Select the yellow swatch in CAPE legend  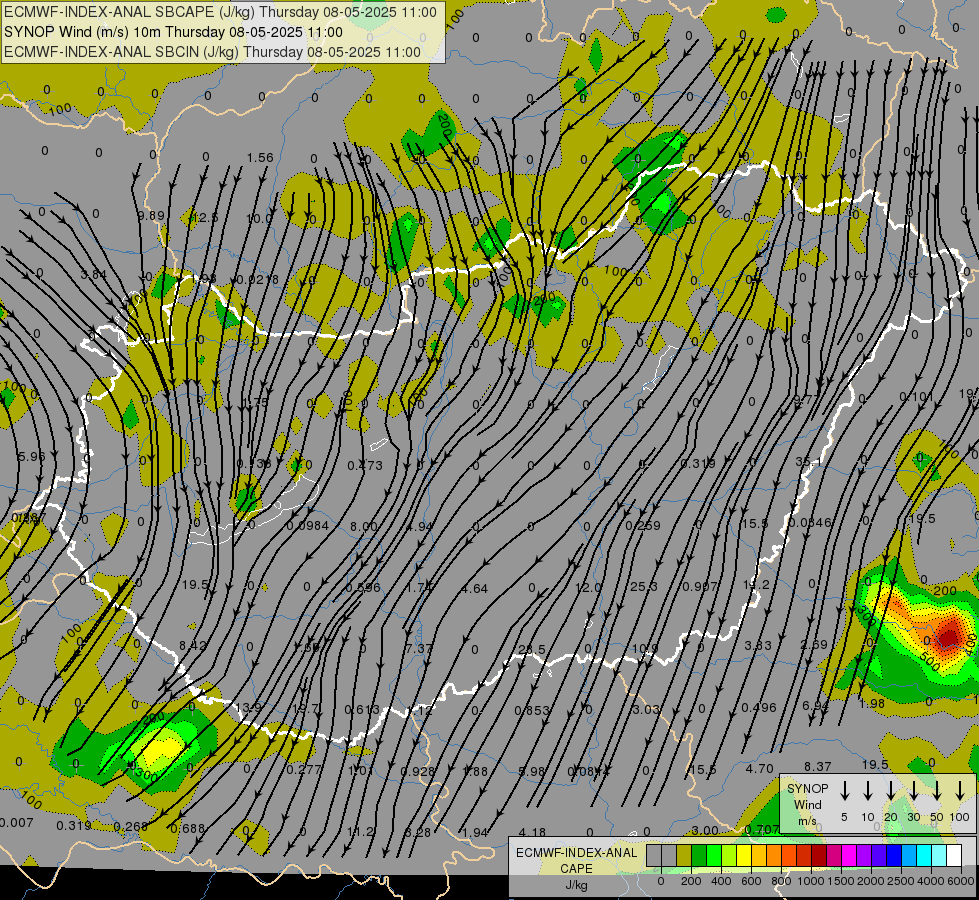pos(744,856)
